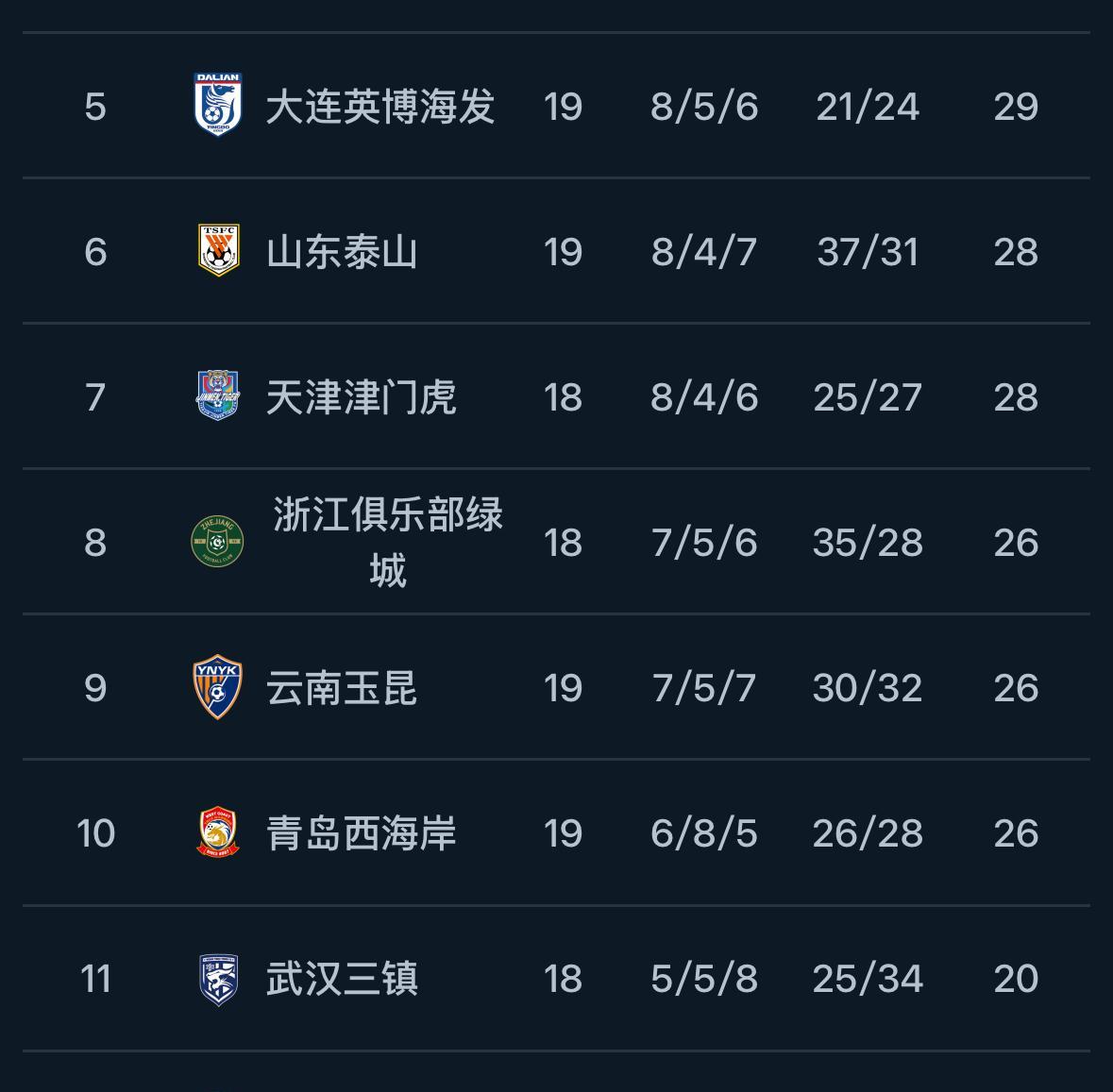This screenshot has height=1092, width=1113.
Task: Click the Qingdao West Coast crest
Action: click(218, 832)
